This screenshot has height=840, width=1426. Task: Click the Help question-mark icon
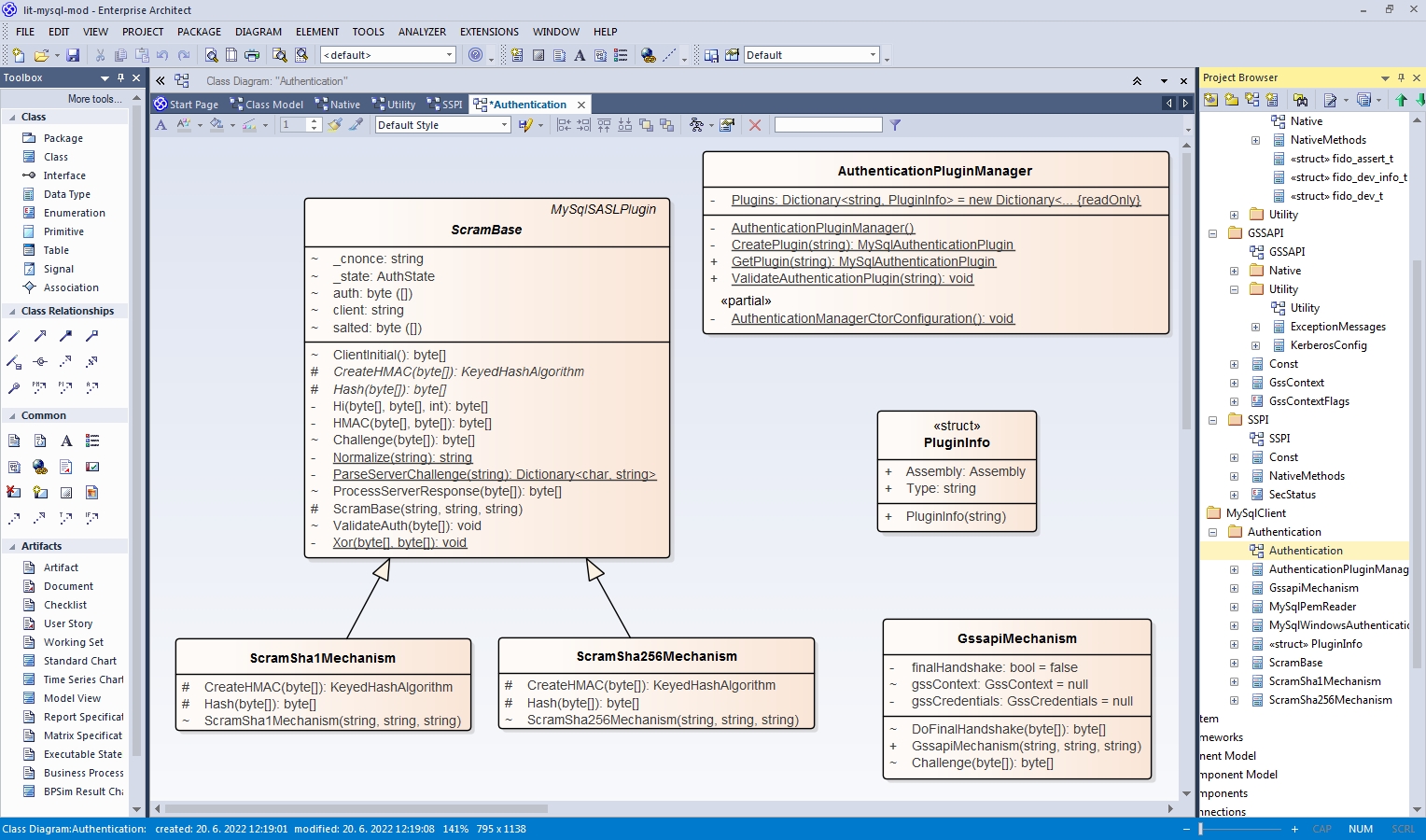[476, 55]
